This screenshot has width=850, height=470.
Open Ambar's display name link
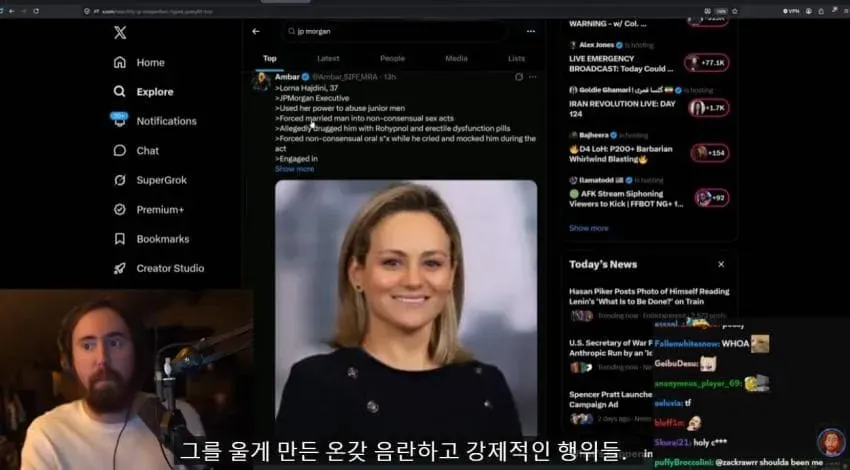[x=287, y=77]
